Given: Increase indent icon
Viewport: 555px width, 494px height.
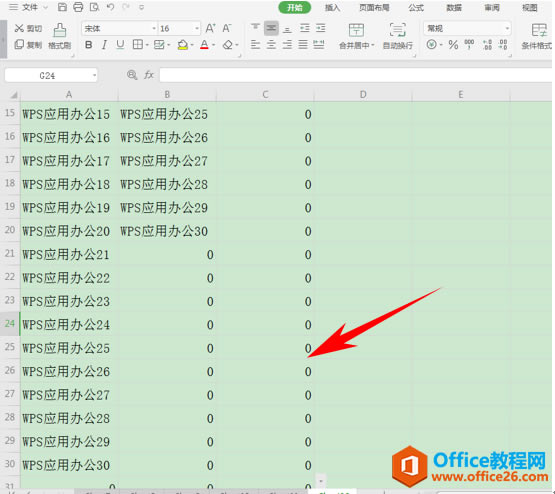Looking at the screenshot, I should click(x=321, y=28).
